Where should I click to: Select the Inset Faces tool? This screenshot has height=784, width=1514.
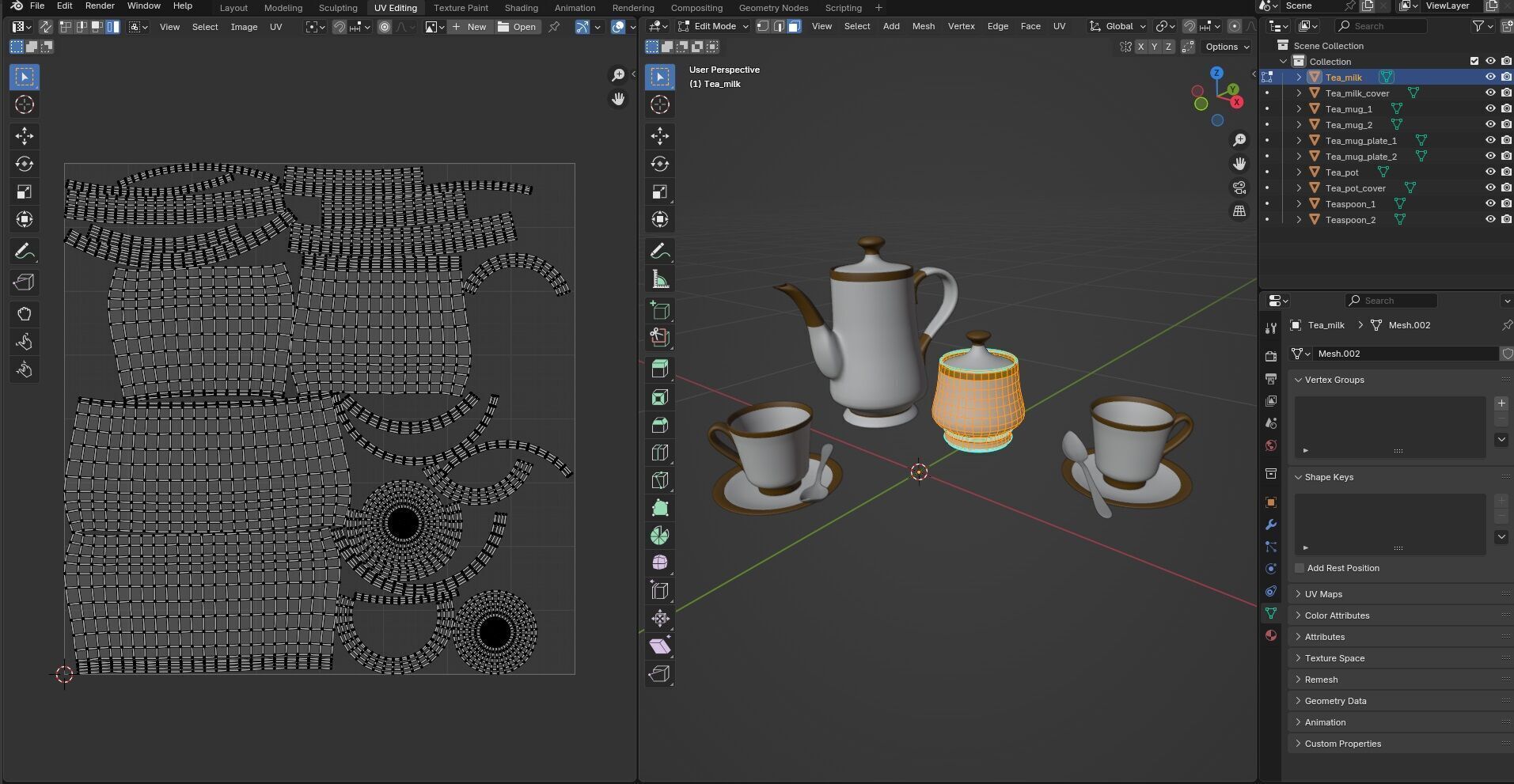point(660,397)
